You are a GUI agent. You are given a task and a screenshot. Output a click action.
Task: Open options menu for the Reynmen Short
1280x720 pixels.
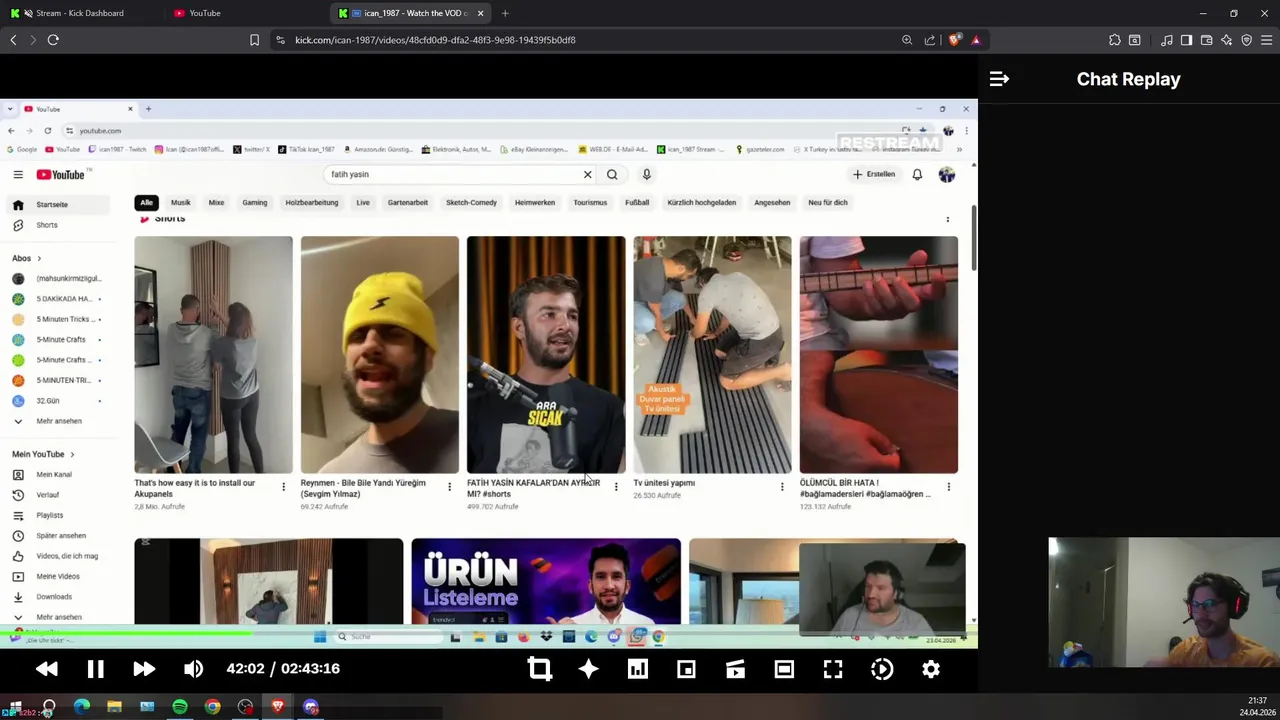coord(449,487)
